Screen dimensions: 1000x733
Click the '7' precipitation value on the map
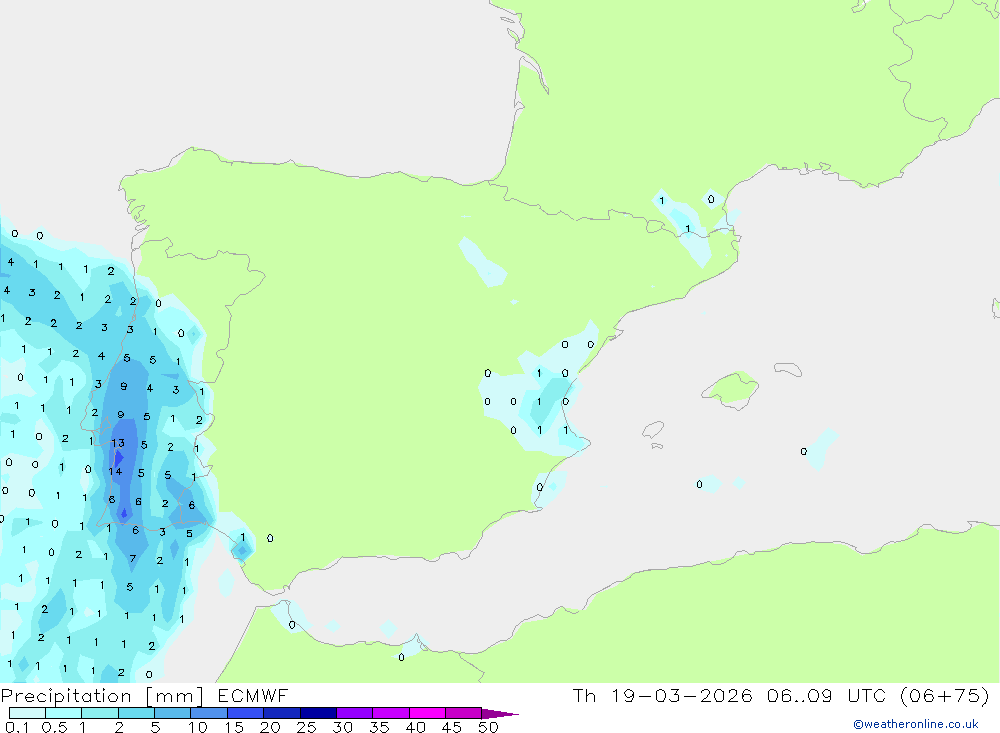pos(133,559)
